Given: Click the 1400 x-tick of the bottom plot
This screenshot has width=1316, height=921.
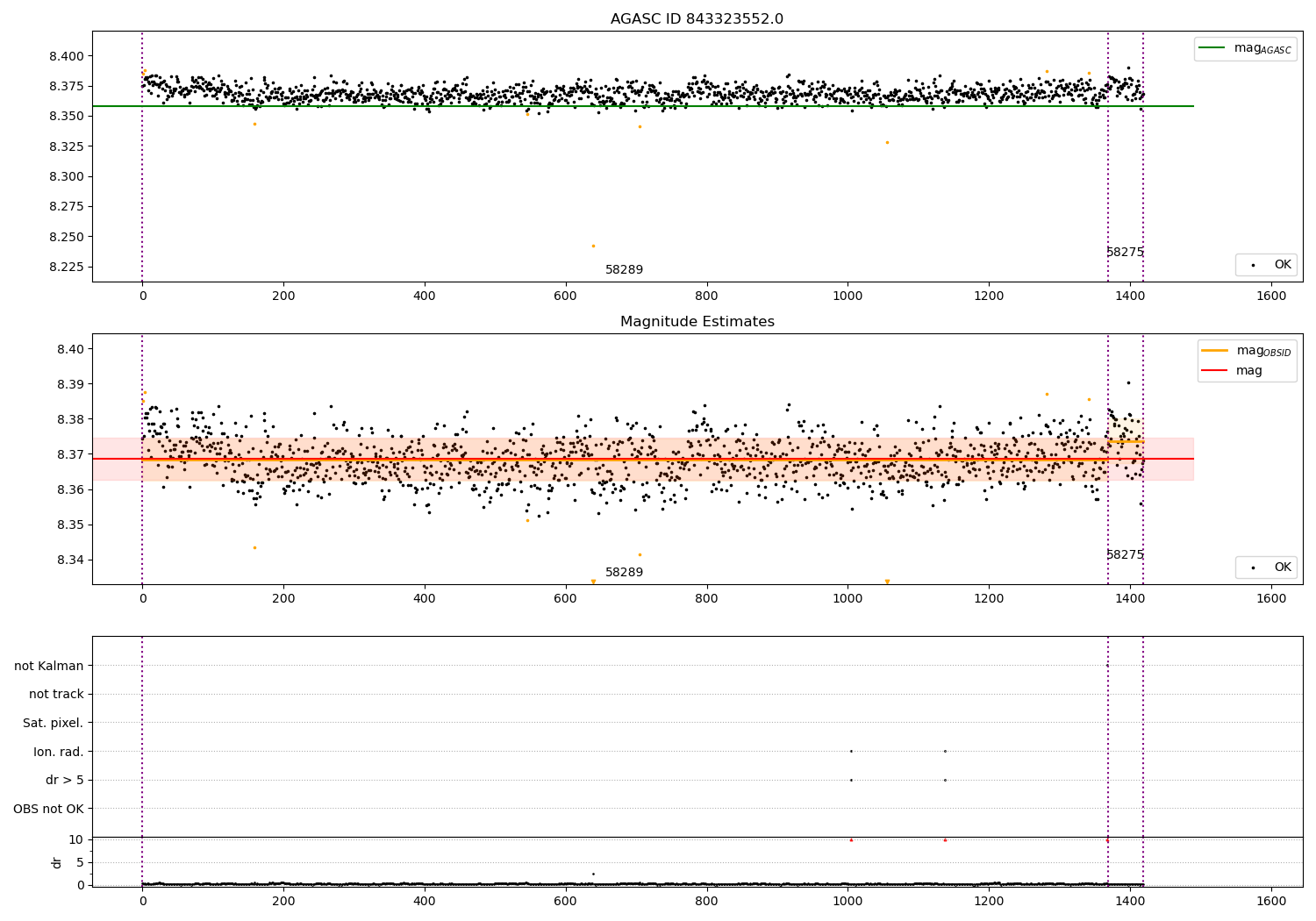Looking at the screenshot, I should [1130, 900].
